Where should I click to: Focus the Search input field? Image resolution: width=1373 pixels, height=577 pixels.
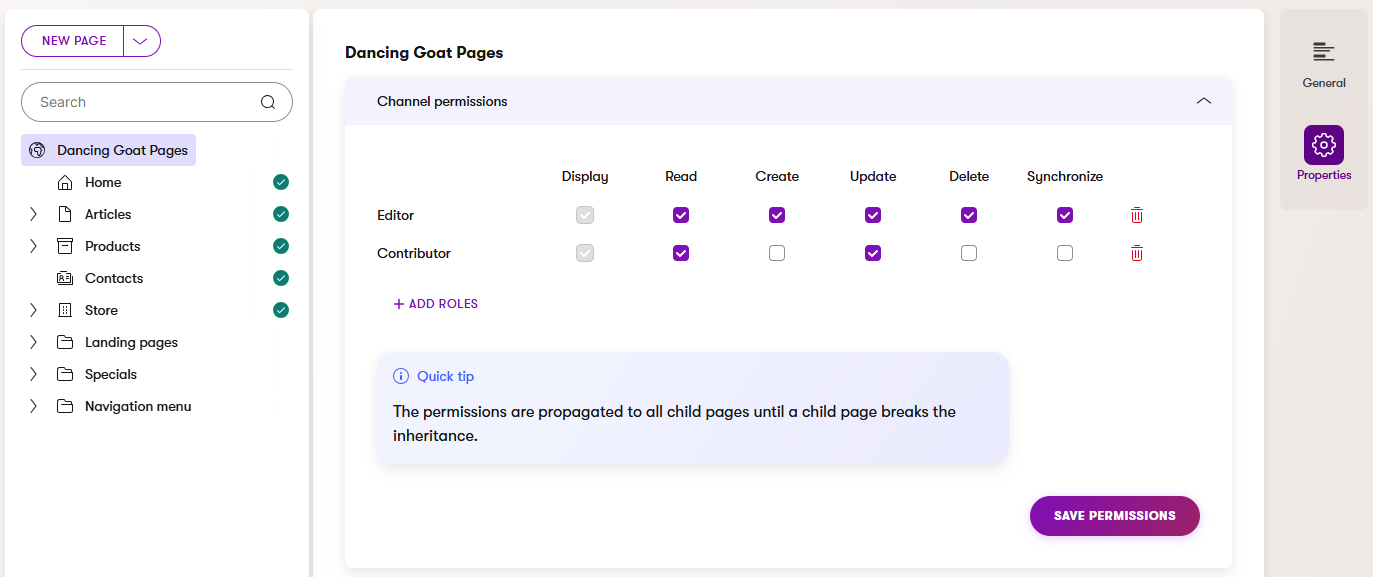pyautogui.click(x=140, y=102)
